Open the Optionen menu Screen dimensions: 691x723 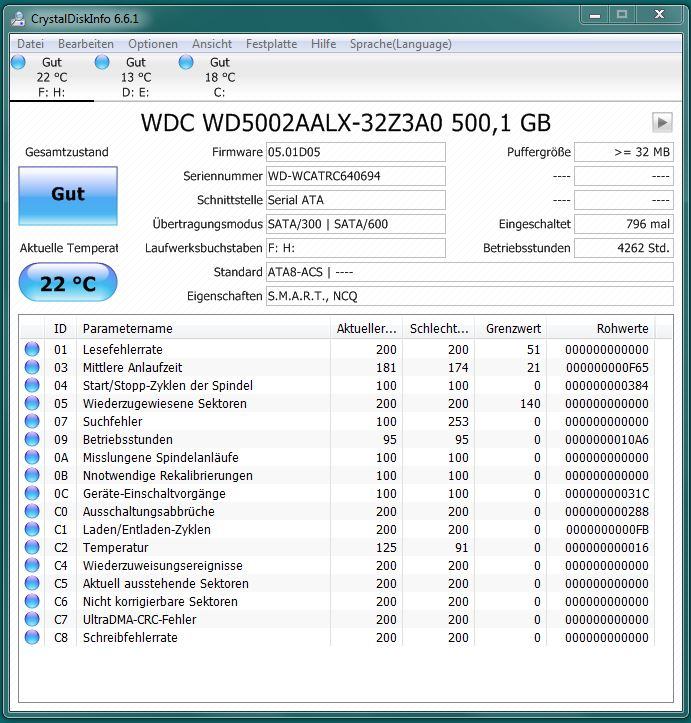(153, 44)
